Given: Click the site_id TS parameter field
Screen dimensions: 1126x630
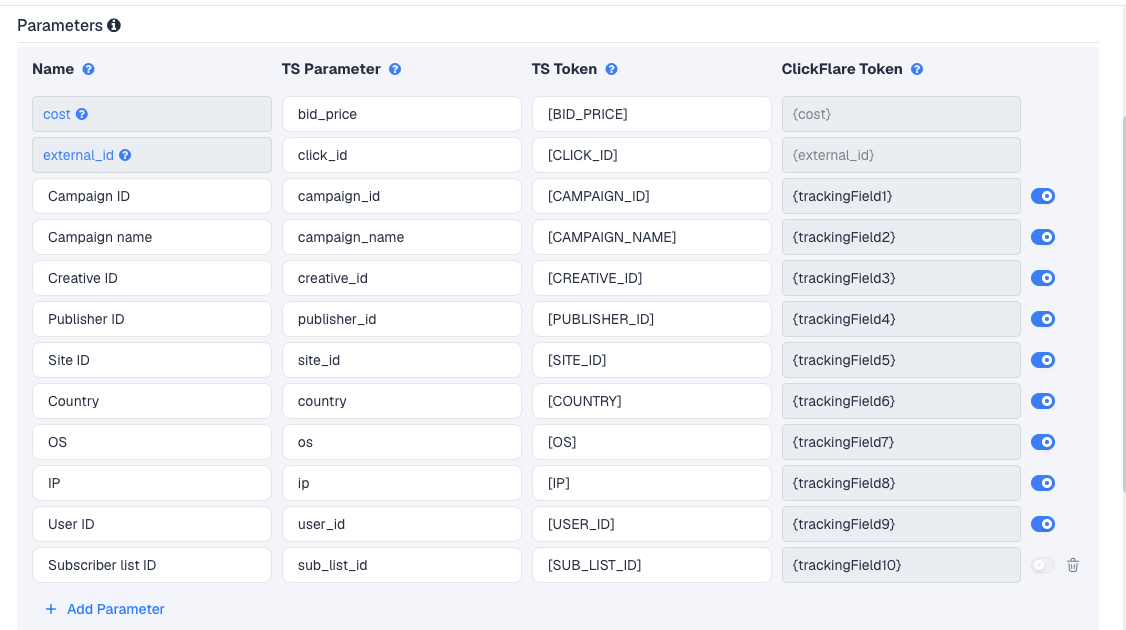Looking at the screenshot, I should point(401,360).
